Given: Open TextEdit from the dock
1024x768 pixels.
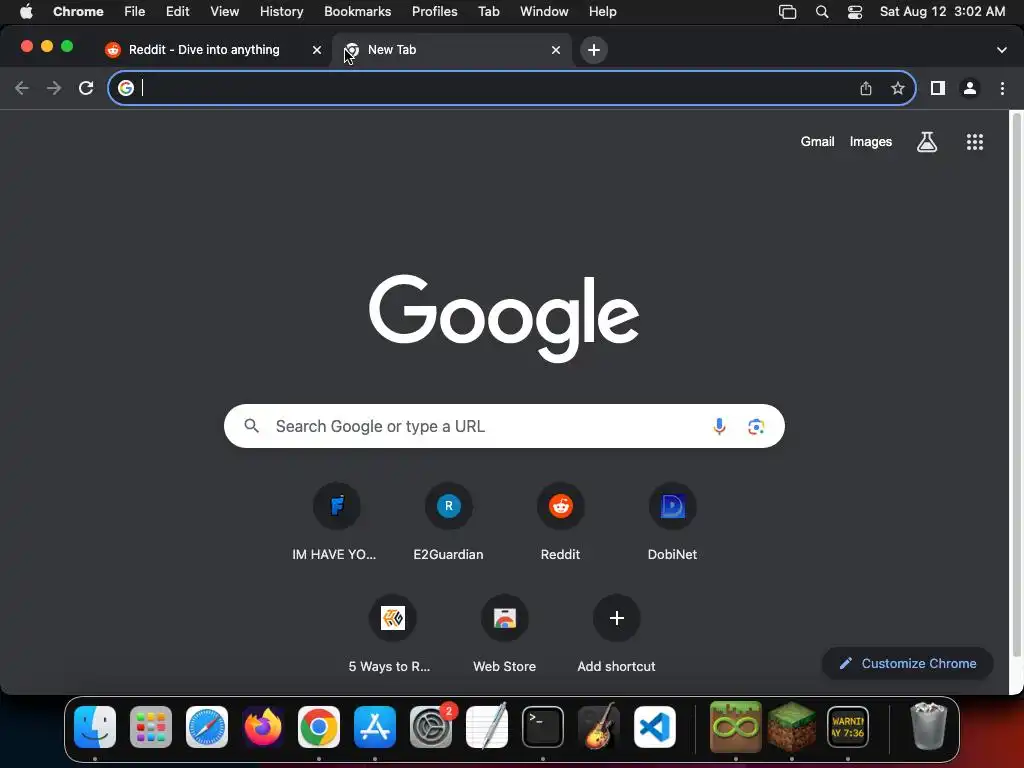Looking at the screenshot, I should coord(487,727).
